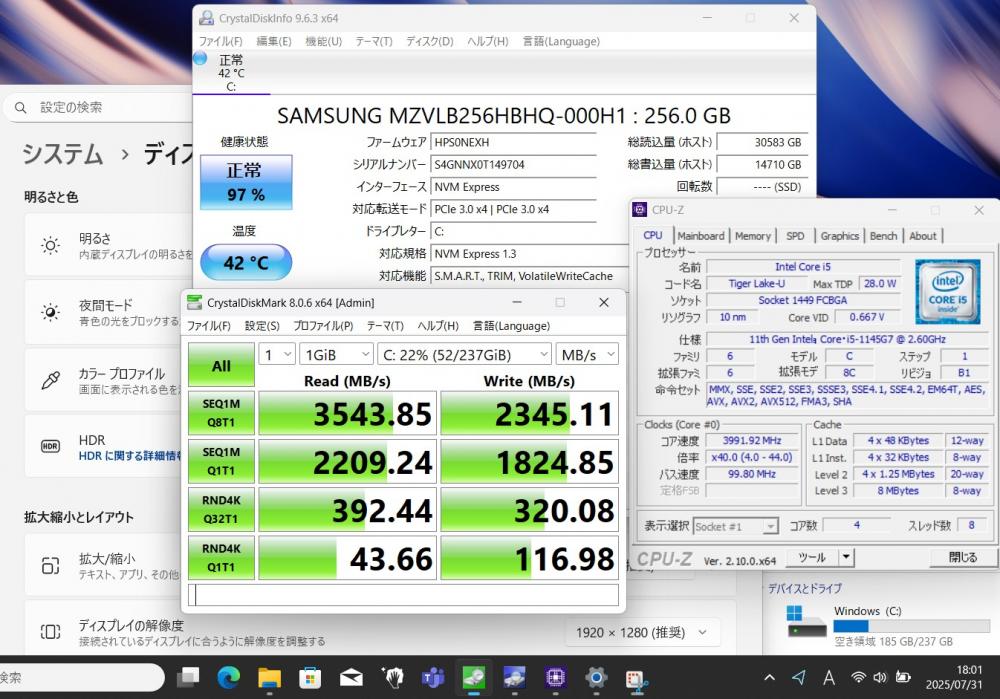This screenshot has width=1000, height=699.
Task: Expand the arrow beside ツール button
Action: click(x=846, y=557)
